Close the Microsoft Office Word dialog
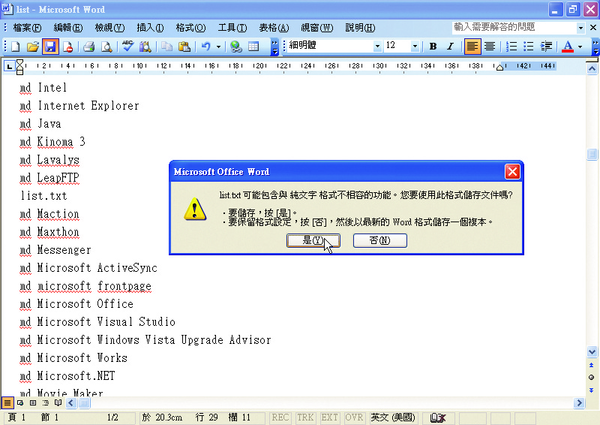 coord(512,172)
